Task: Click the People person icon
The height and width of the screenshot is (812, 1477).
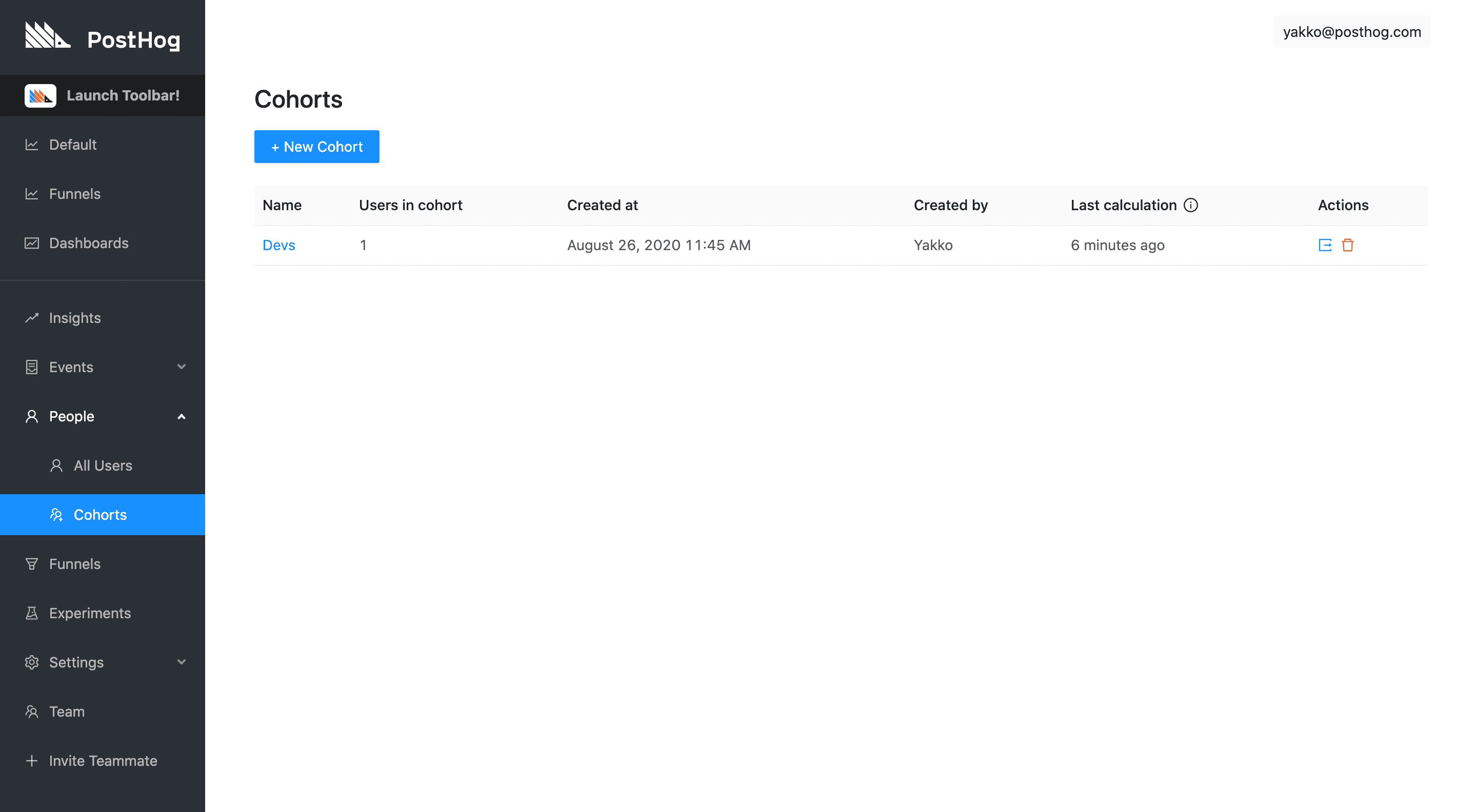Action: 31,416
